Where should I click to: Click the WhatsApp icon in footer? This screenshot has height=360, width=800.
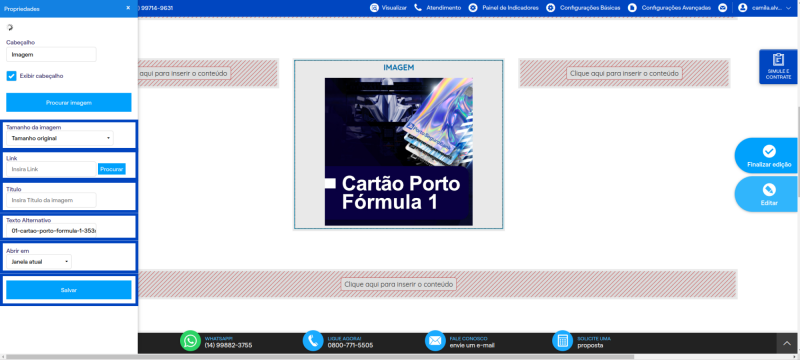(190, 341)
